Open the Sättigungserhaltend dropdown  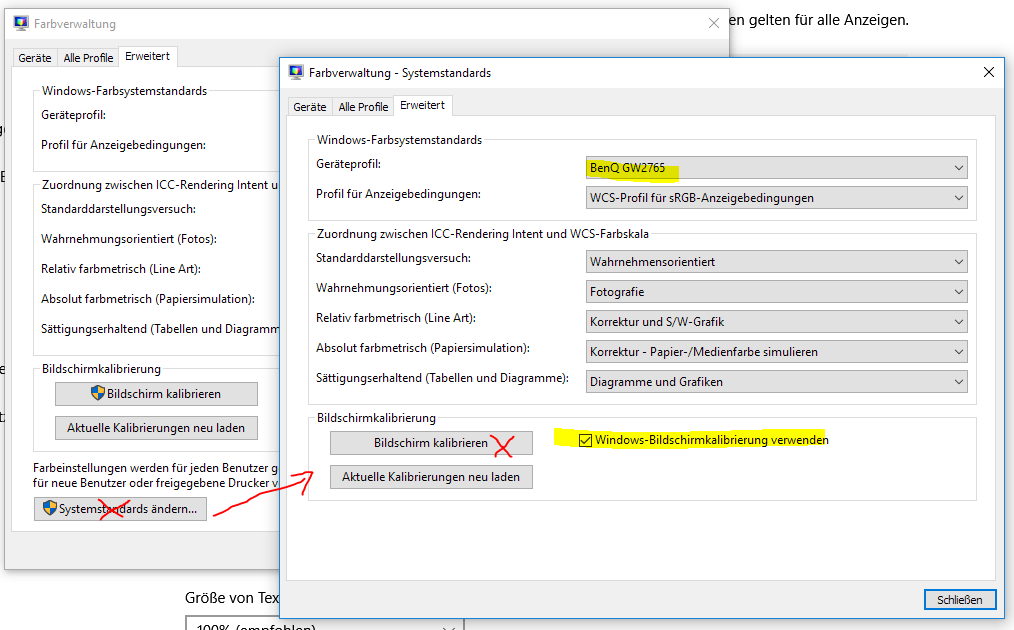coord(776,382)
